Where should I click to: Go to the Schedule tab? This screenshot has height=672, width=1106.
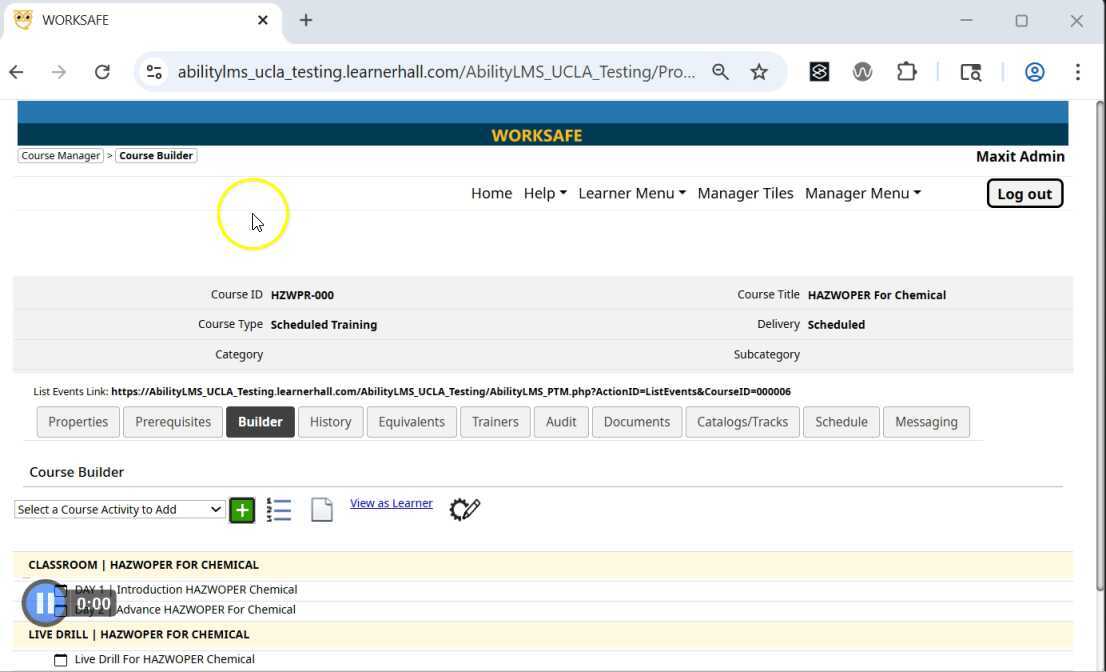click(x=841, y=422)
